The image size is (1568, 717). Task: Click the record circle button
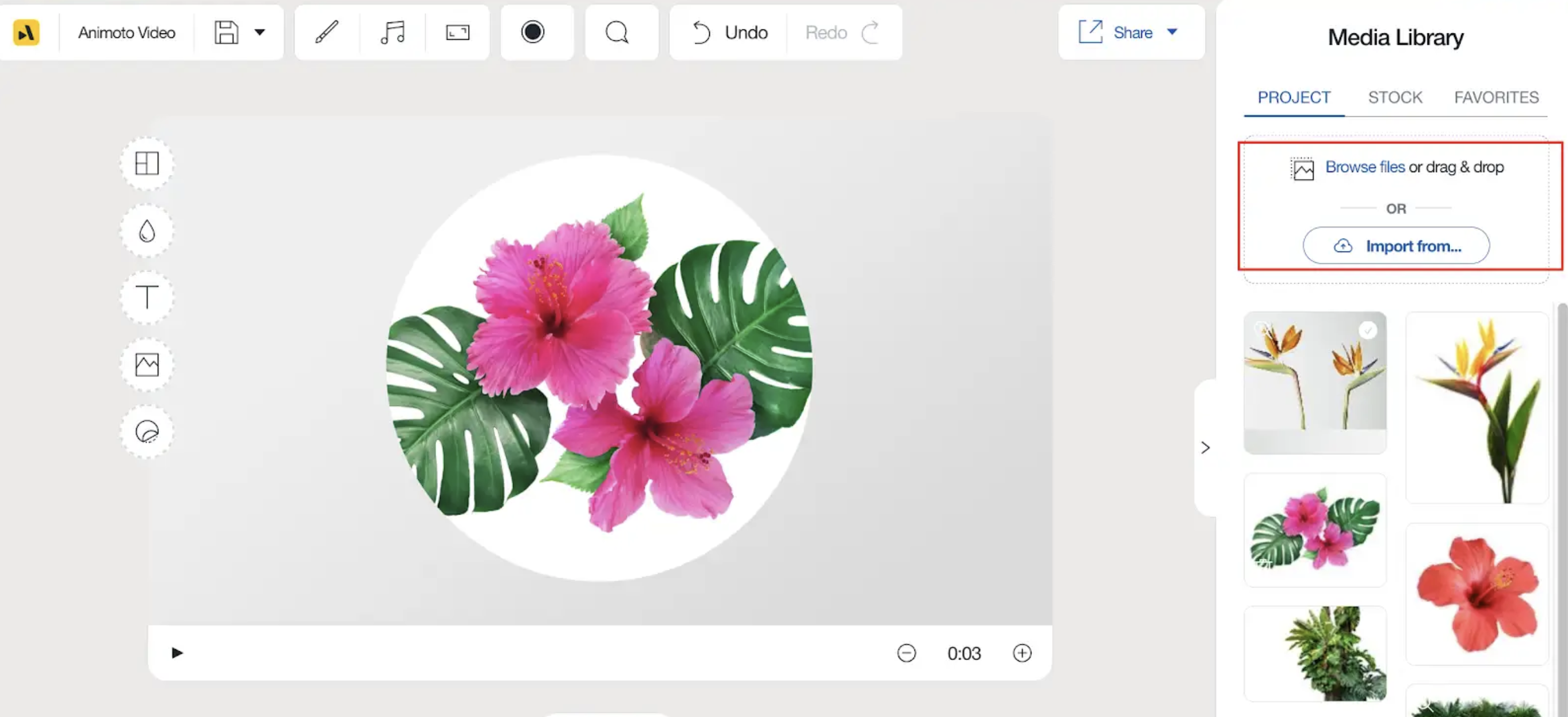(533, 32)
